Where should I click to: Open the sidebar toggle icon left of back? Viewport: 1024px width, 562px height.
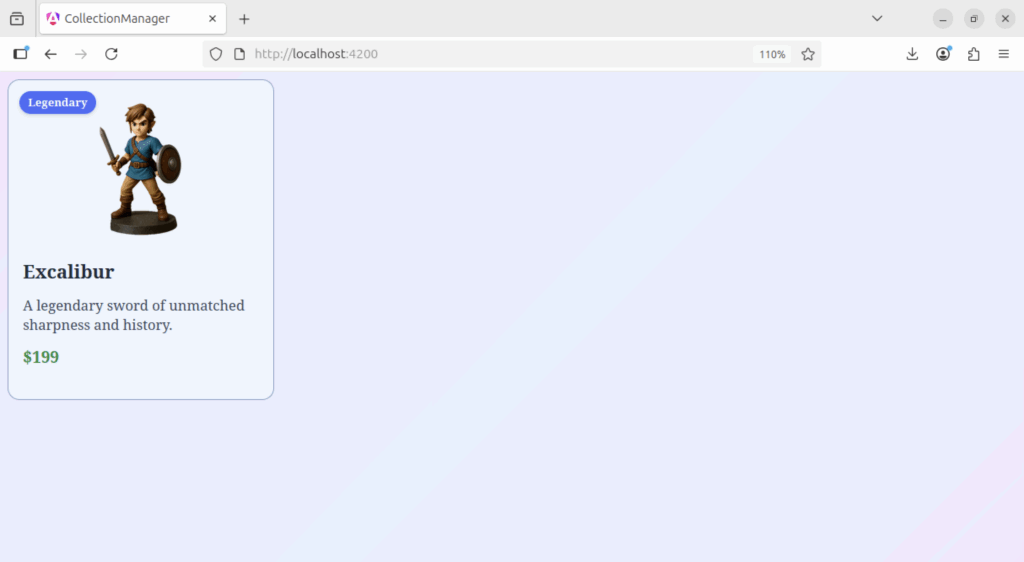pyautogui.click(x=21, y=54)
